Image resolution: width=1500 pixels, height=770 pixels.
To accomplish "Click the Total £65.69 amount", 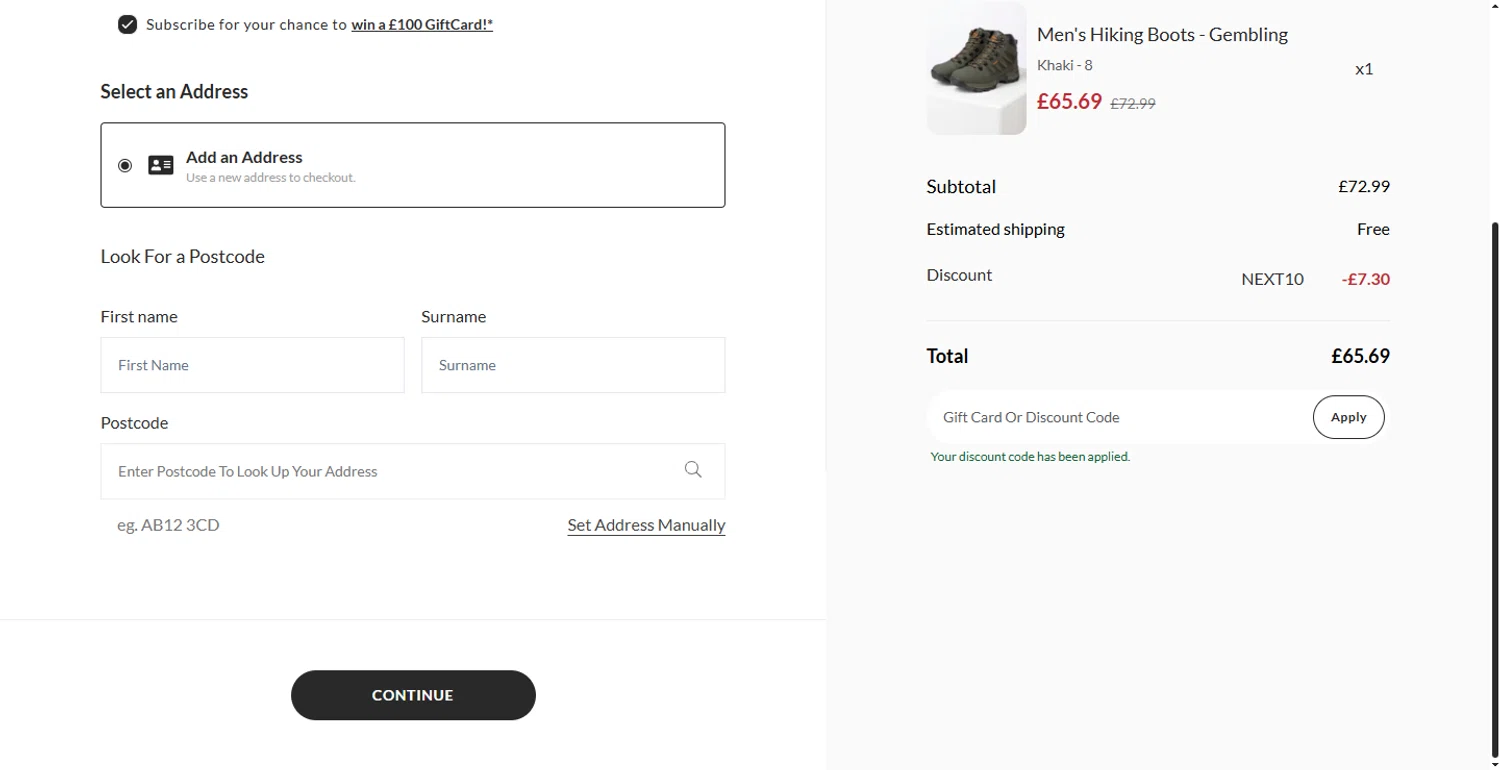I will point(1360,356).
